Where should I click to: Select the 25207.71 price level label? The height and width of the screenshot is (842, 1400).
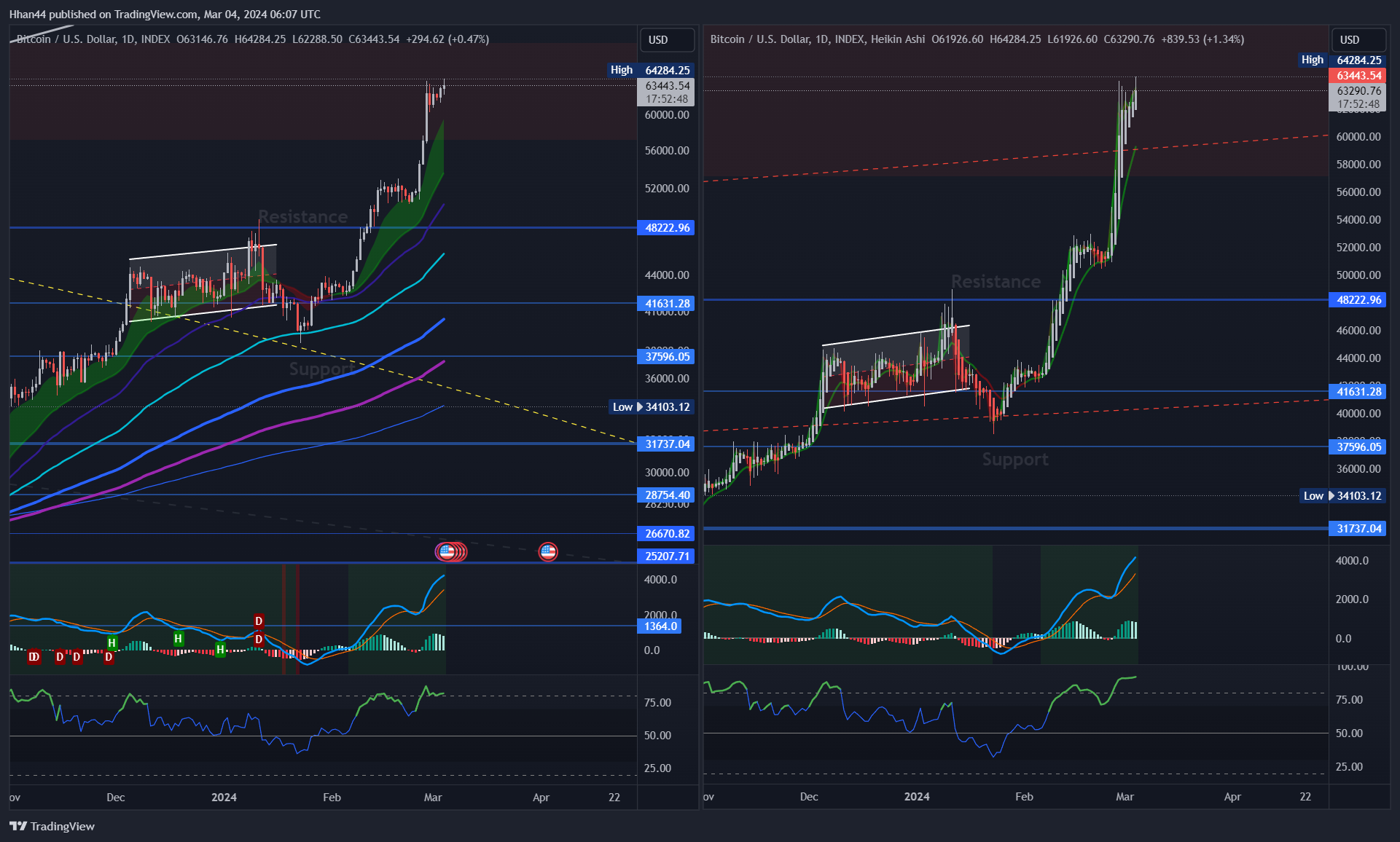coord(666,556)
